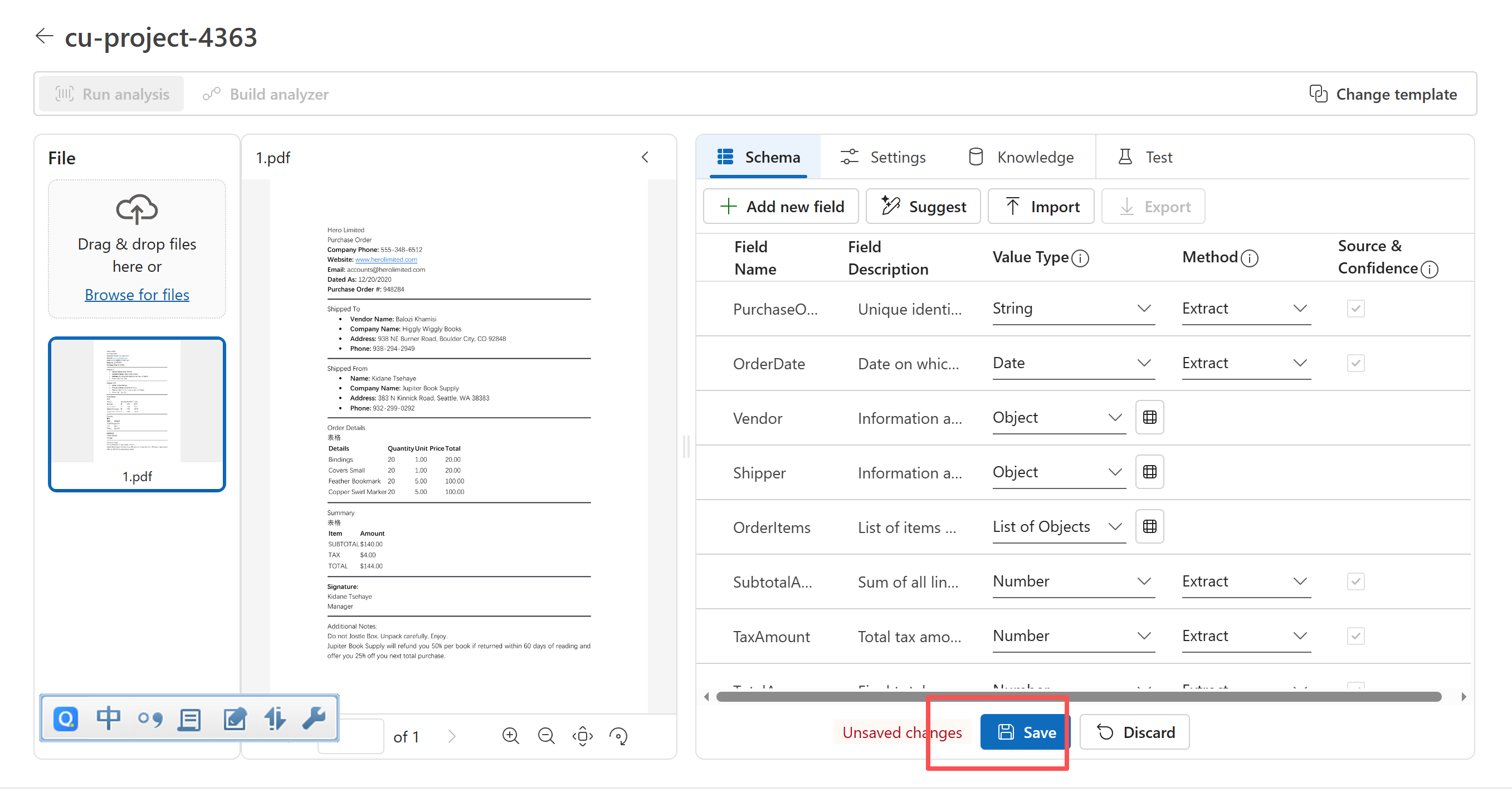Expand the Shipper Object type dropdown
Viewport: 1512px width, 792px height.
pyautogui.click(x=1059, y=472)
